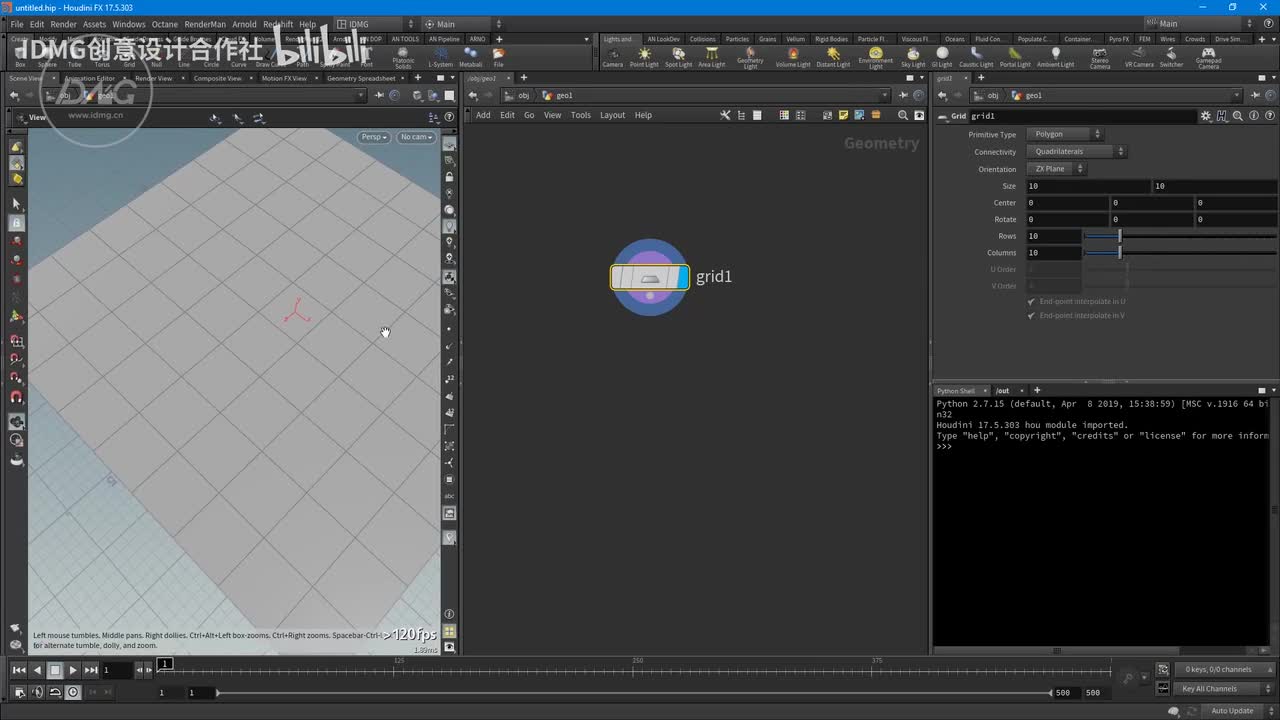1280x720 pixels.
Task: Create an L-System from the shelf
Action: point(440,57)
